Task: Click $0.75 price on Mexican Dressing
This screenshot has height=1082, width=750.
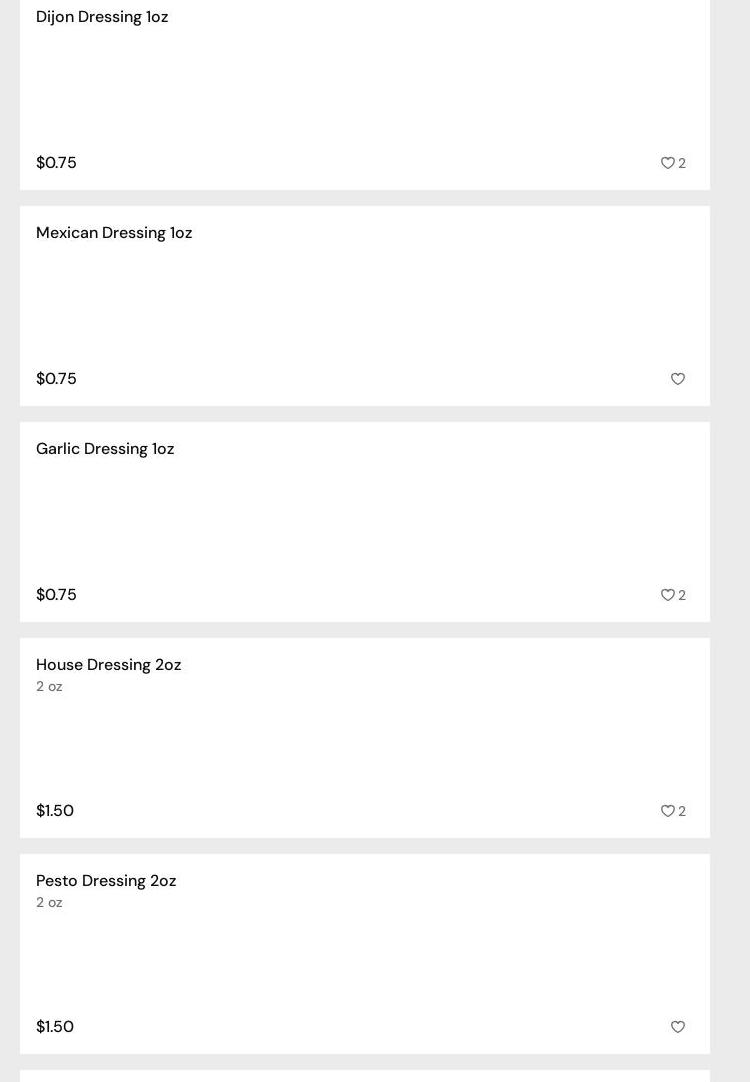Action: (56, 379)
